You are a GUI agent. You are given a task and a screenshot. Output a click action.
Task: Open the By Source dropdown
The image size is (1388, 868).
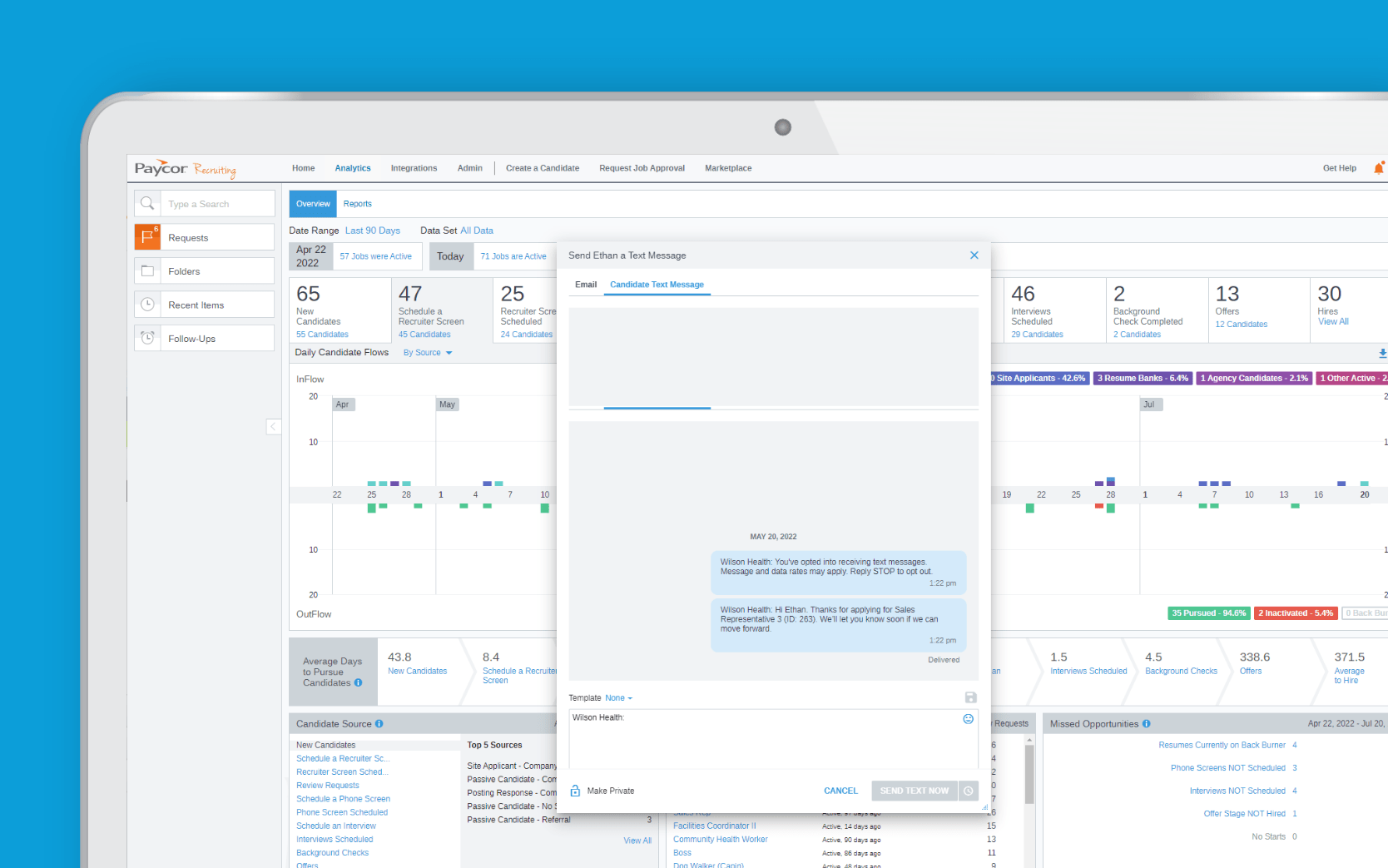[x=428, y=353]
